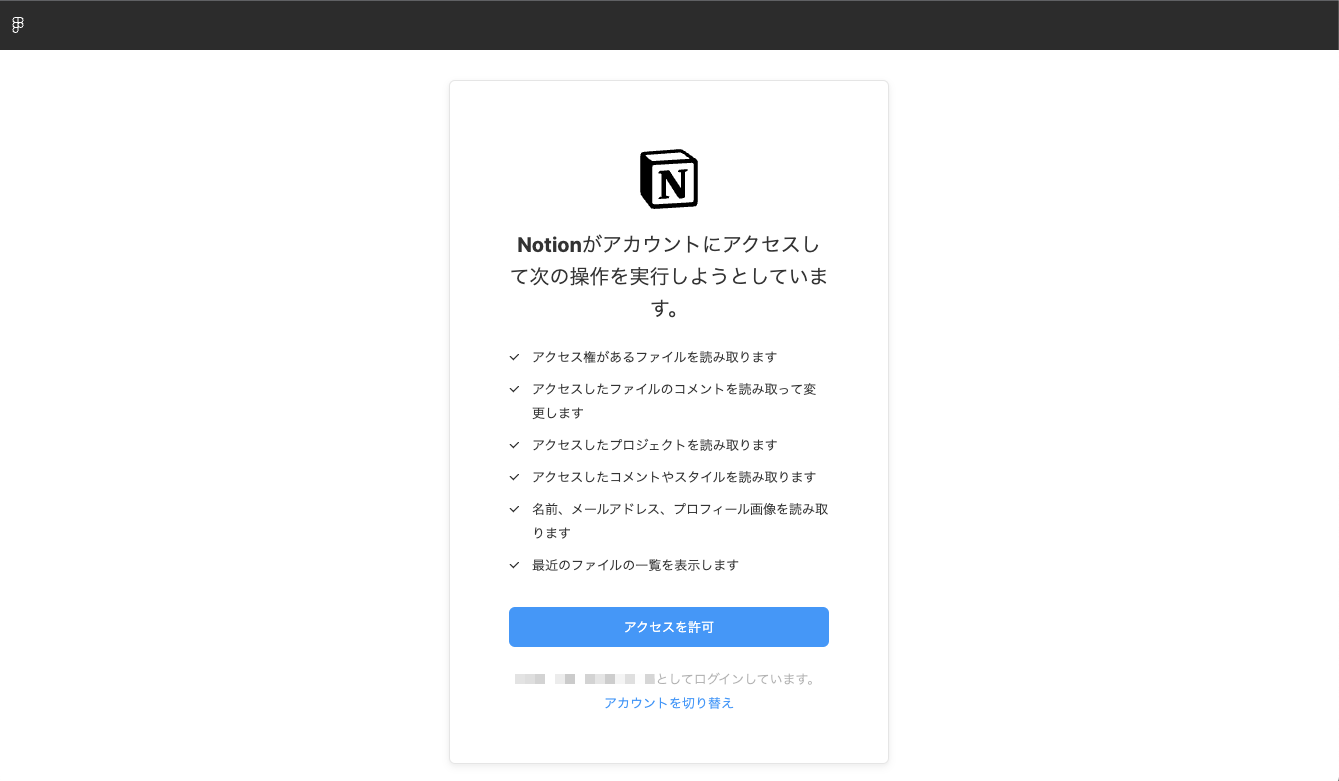The image size is (1339, 781).
Task: Select the file read permission entry
Action: (654, 357)
